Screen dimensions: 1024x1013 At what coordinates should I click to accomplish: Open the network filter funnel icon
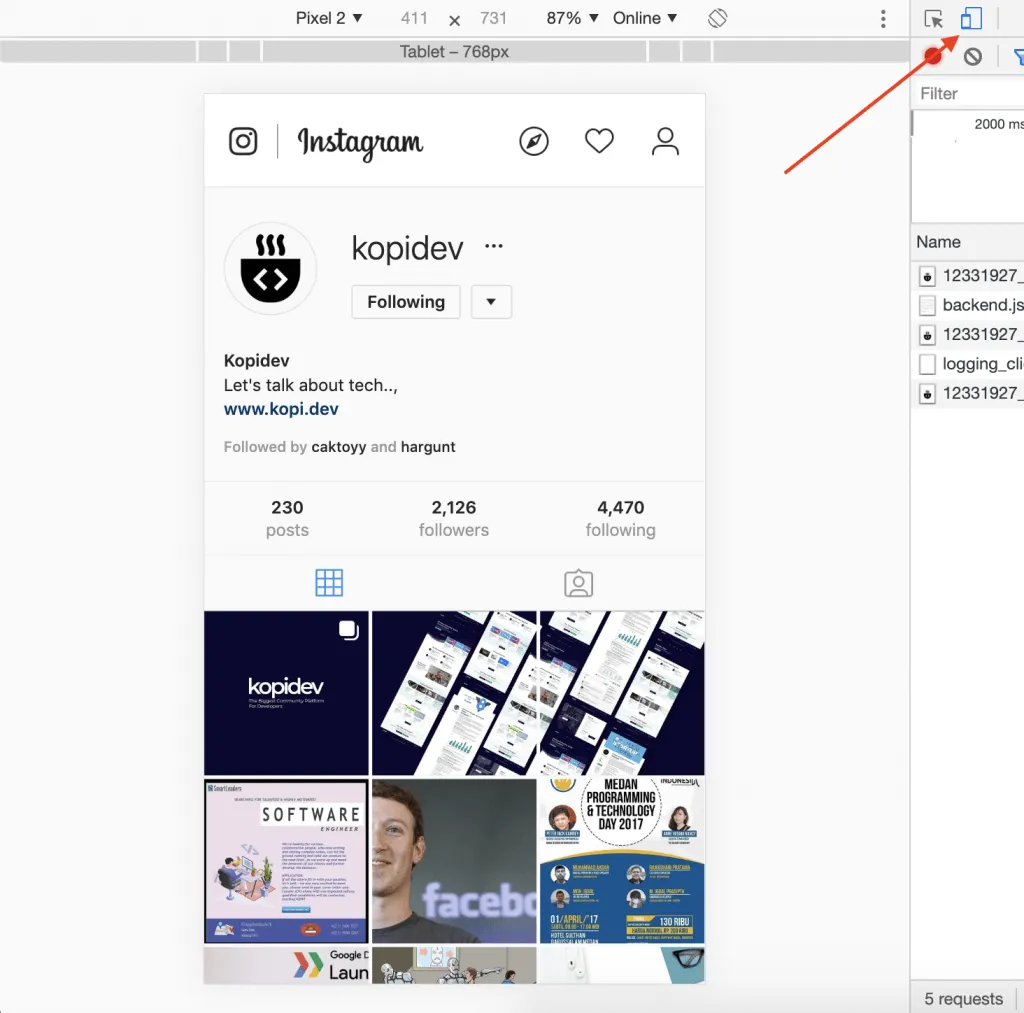[1017, 57]
